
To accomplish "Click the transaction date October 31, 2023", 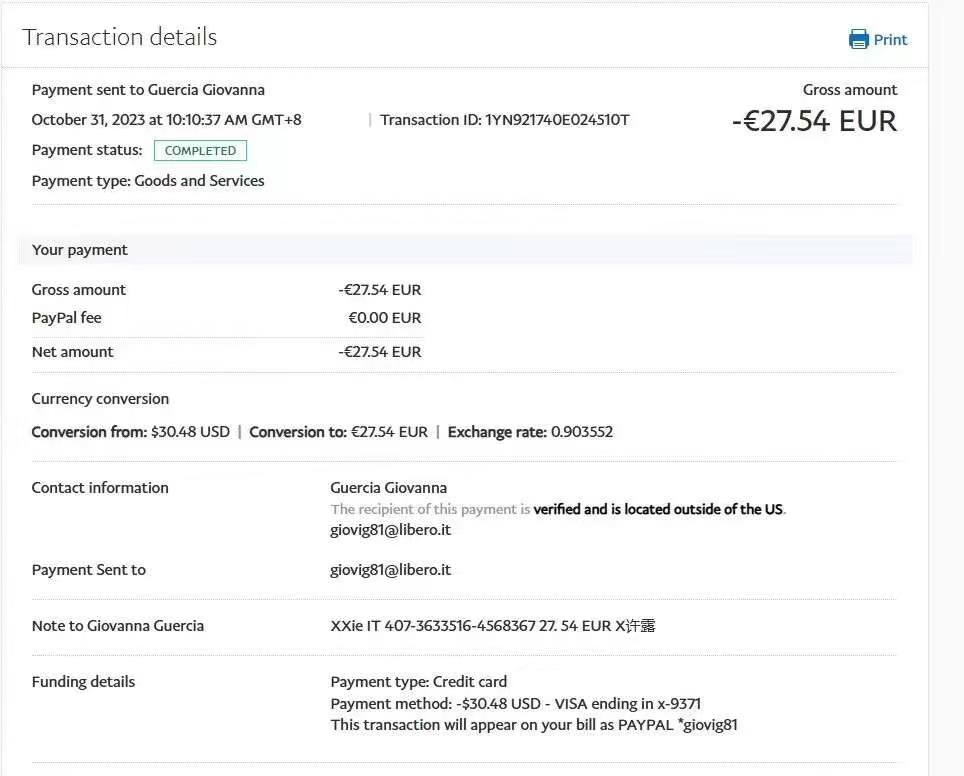I will (x=166, y=120).
